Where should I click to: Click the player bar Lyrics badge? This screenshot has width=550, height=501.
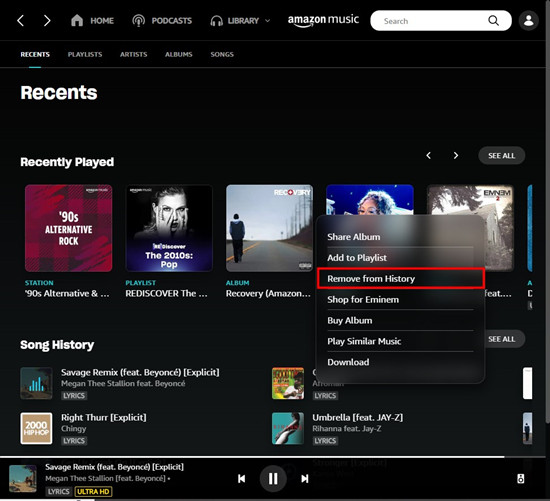click(x=58, y=492)
